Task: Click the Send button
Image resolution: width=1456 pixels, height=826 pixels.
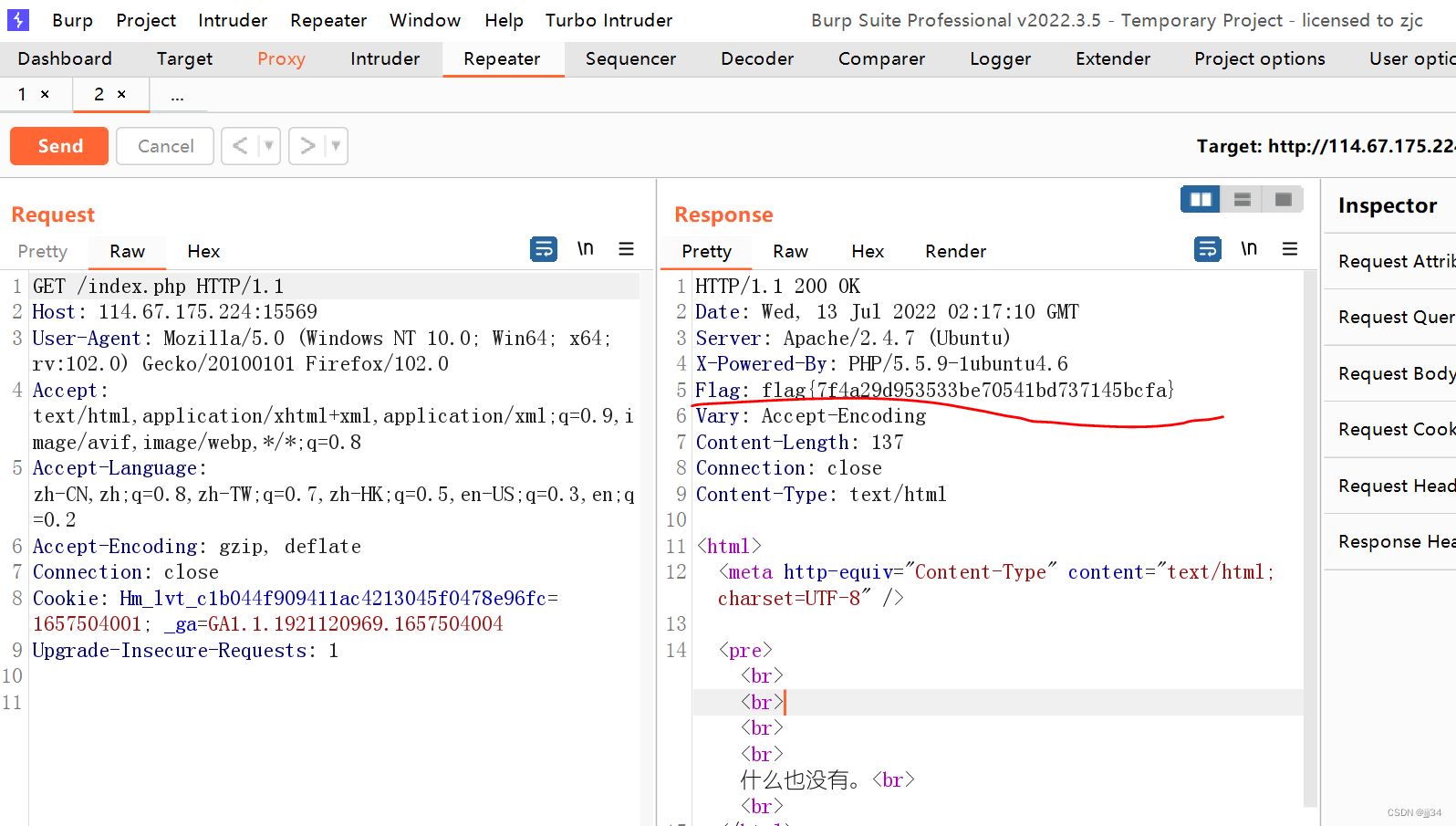Action: tap(59, 146)
